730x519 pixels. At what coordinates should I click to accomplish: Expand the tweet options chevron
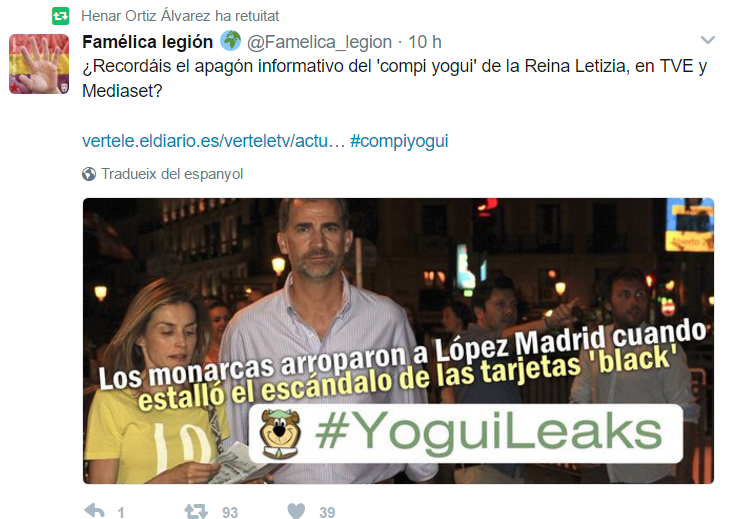(708, 40)
